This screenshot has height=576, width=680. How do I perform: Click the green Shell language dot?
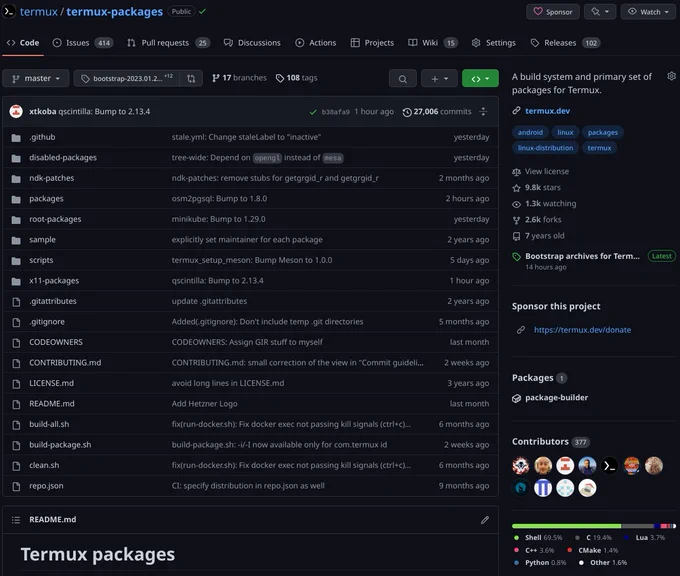(516, 538)
